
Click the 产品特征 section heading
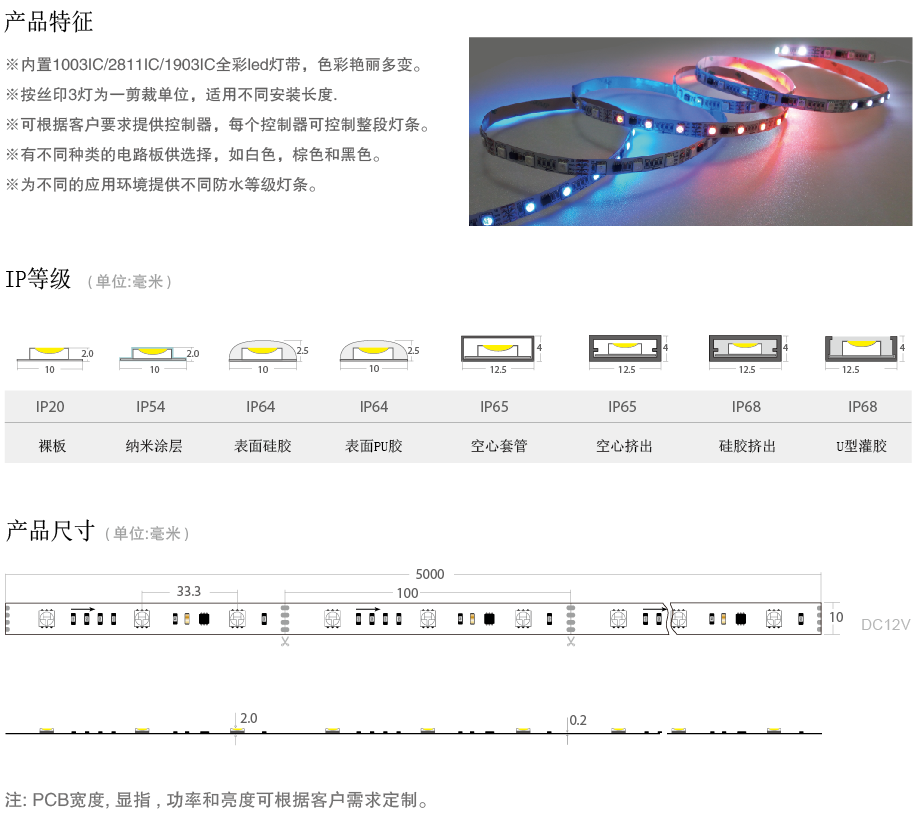point(50,21)
